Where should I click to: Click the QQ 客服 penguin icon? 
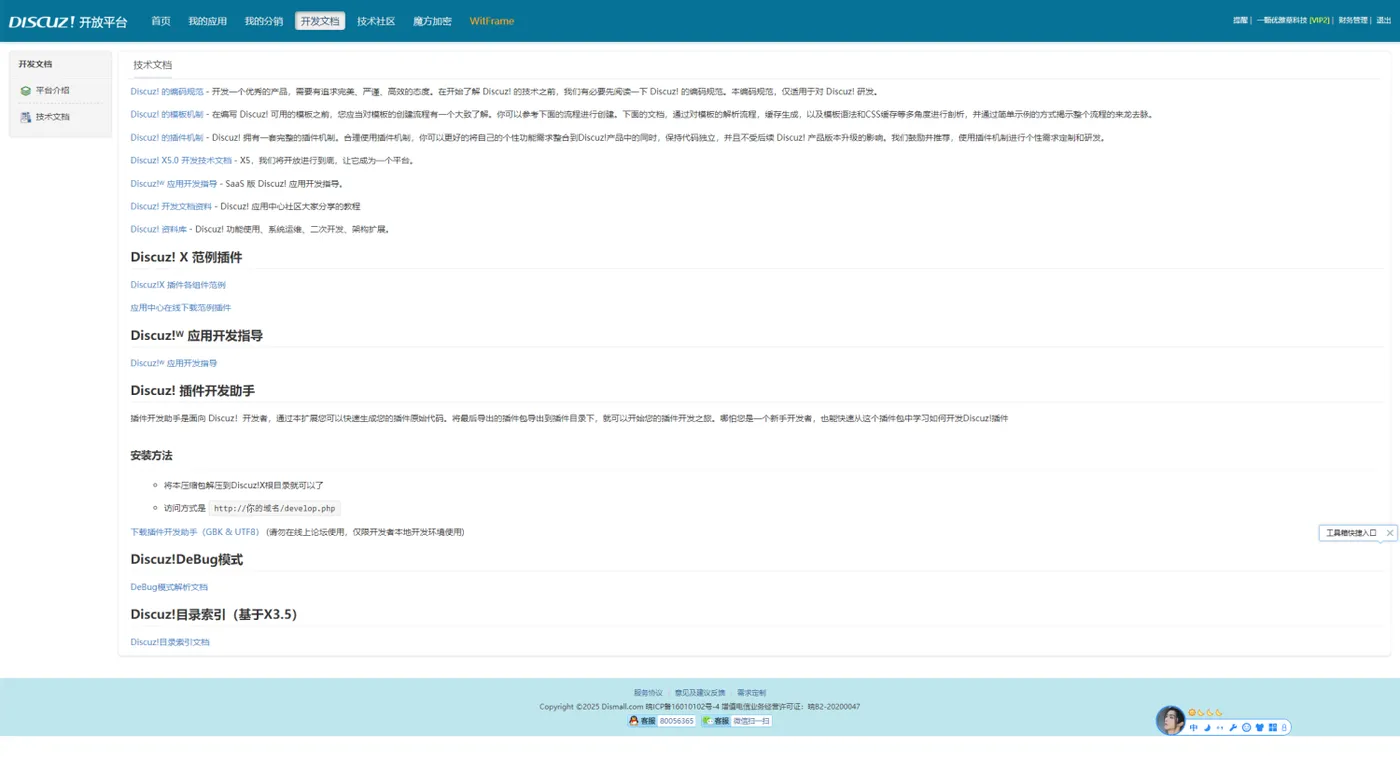[634, 720]
